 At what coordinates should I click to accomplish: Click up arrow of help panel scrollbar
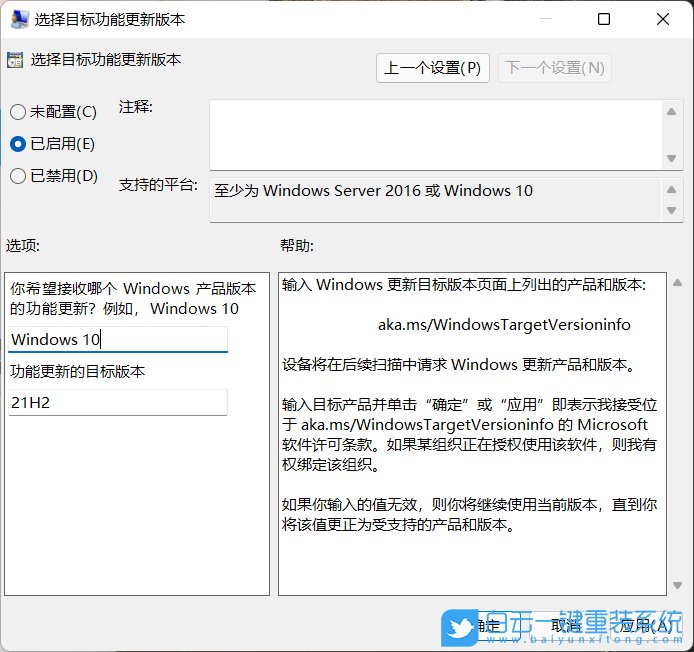pos(677,283)
